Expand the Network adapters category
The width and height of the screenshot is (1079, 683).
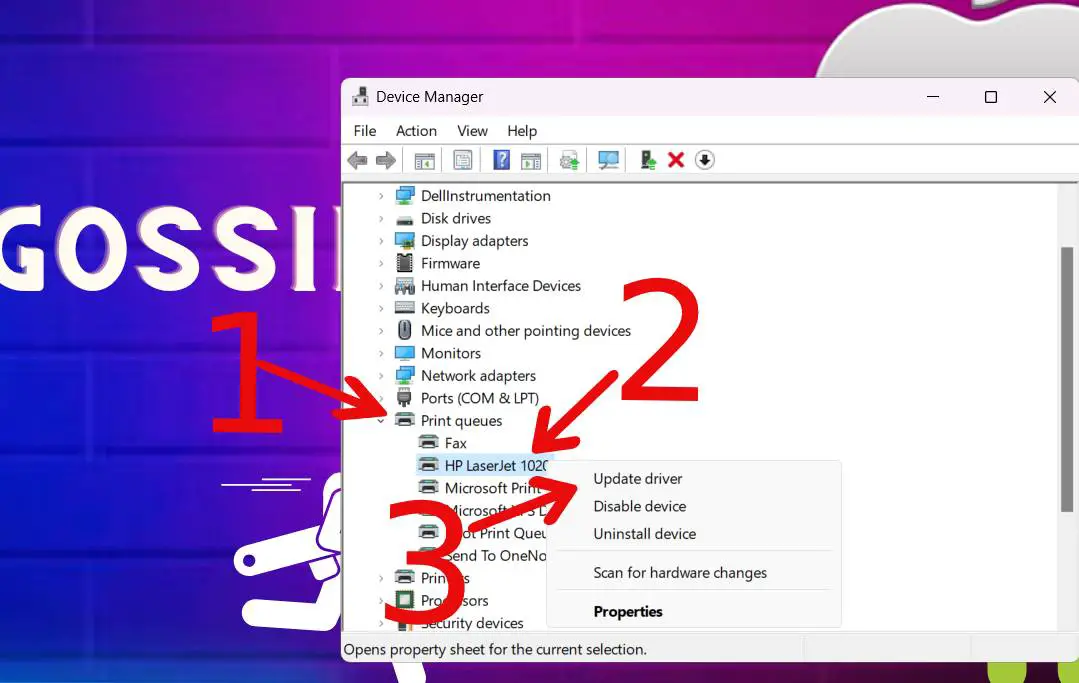point(381,375)
